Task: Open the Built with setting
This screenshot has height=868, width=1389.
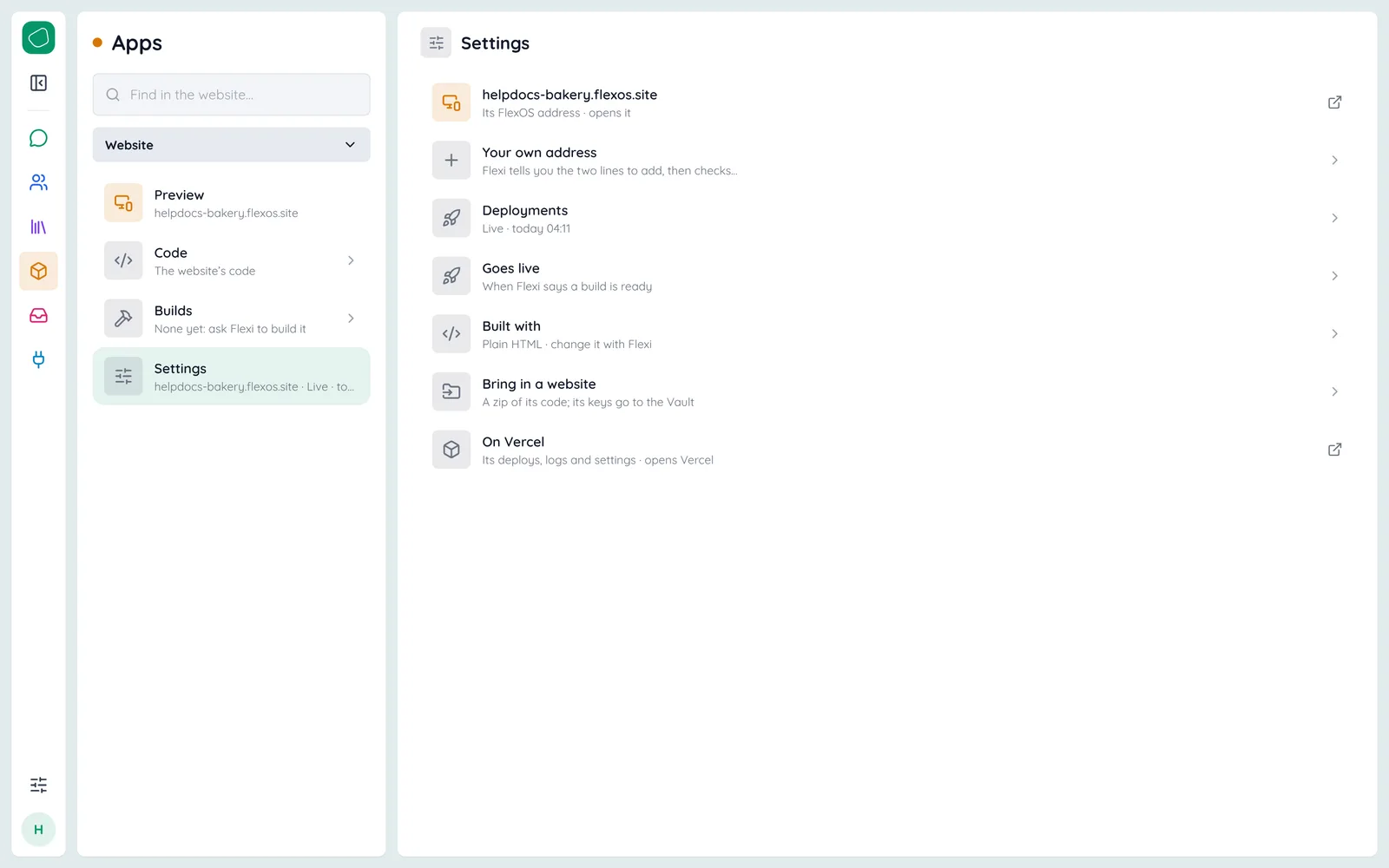Action: pos(887,334)
